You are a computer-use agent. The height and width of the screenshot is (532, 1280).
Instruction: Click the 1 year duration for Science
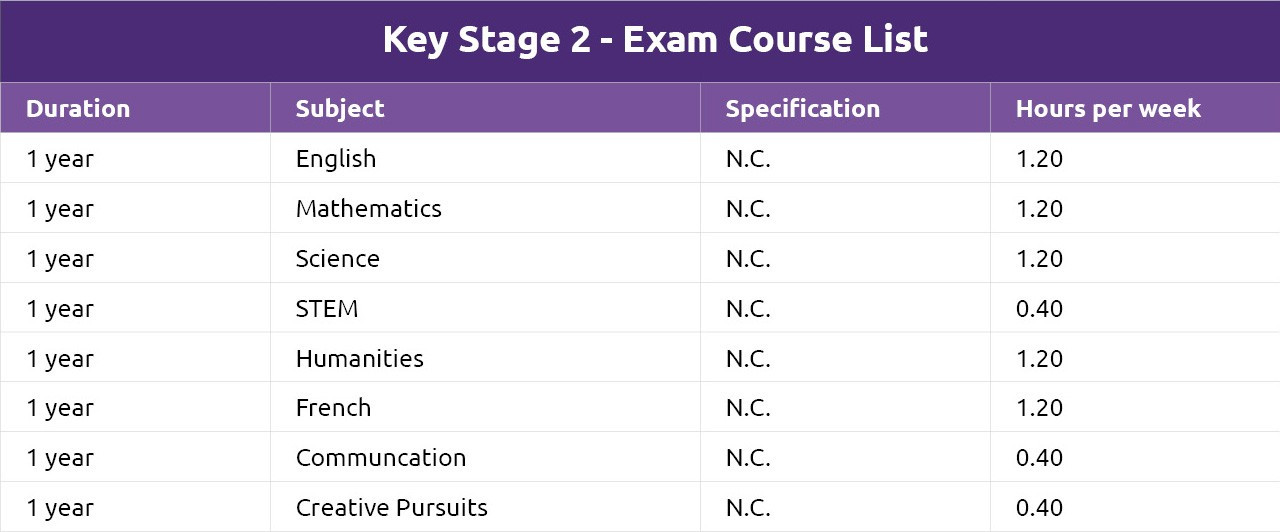pos(60,260)
